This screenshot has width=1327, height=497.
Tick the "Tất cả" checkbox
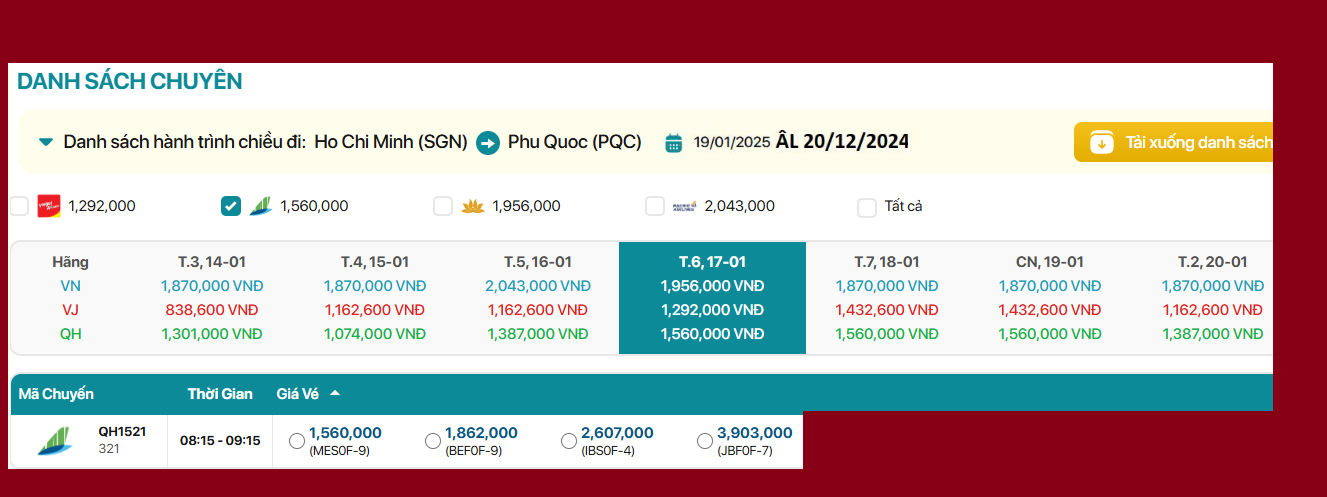pos(867,207)
